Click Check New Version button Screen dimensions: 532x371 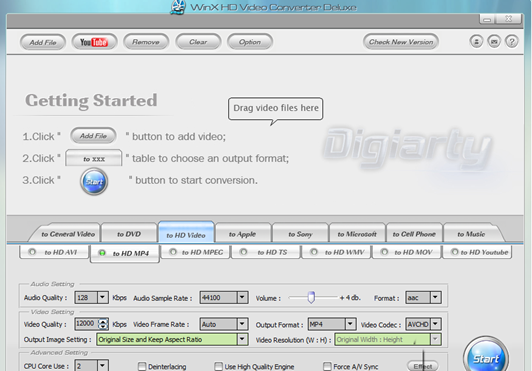click(x=401, y=42)
